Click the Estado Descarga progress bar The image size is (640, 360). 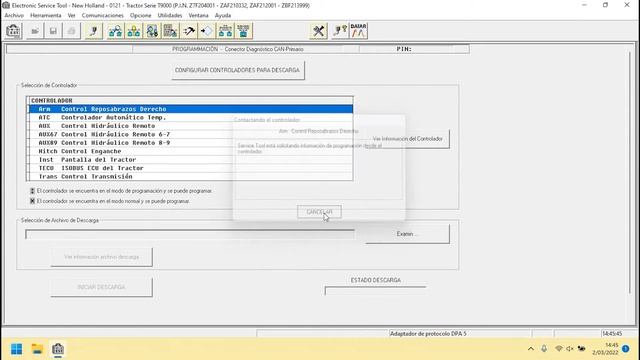tap(376, 291)
